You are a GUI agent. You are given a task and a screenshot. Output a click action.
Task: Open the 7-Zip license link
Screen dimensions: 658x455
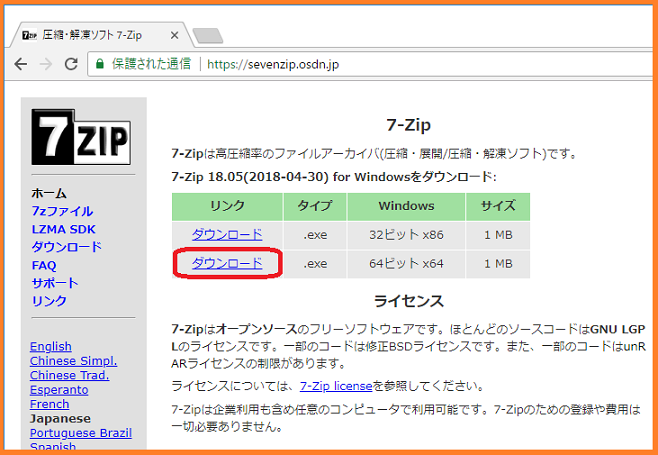click(336, 386)
